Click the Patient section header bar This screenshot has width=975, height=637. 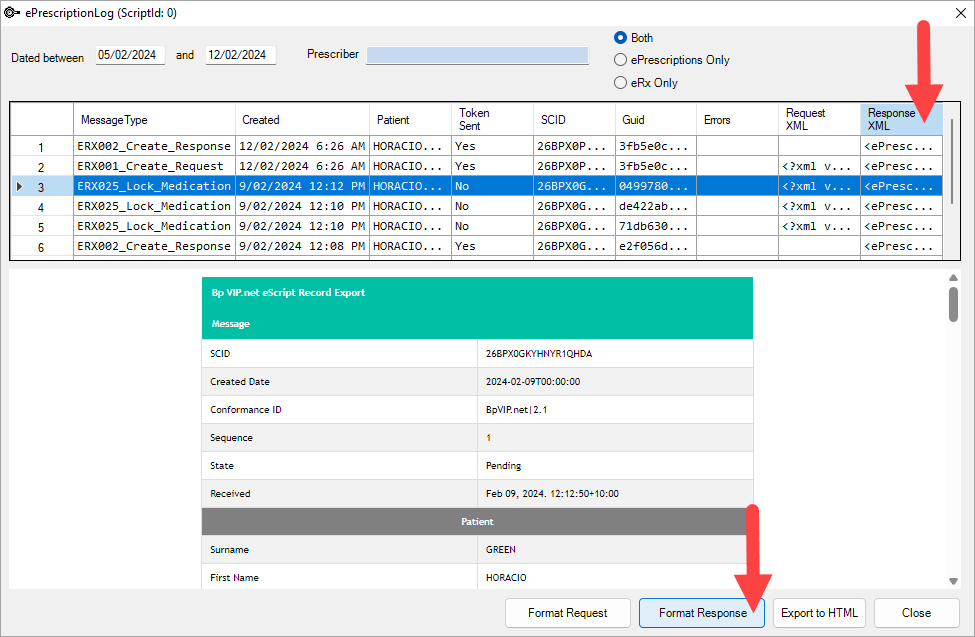pos(477,521)
